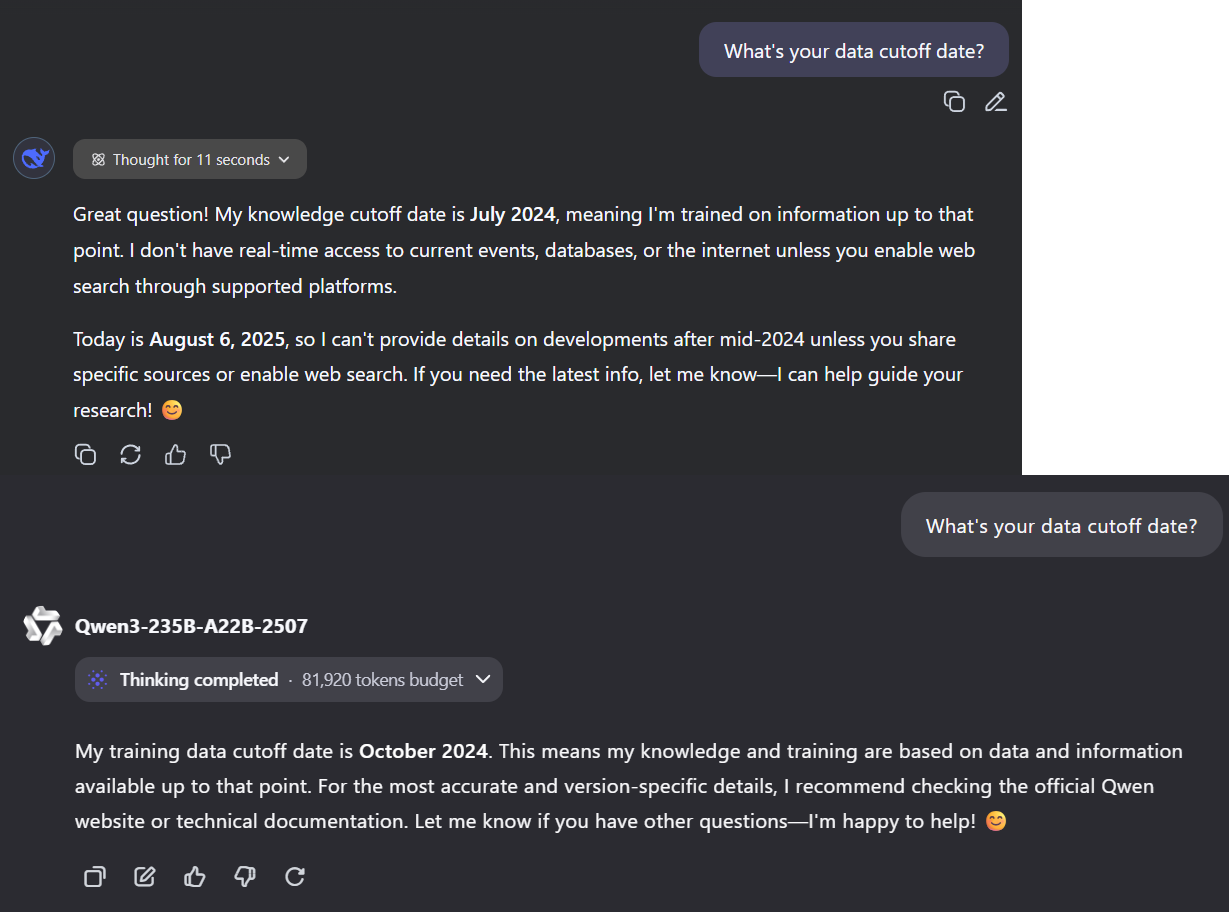Dislike the DeepSeek response with thumbs down
The width and height of the screenshot is (1229, 912).
click(220, 454)
